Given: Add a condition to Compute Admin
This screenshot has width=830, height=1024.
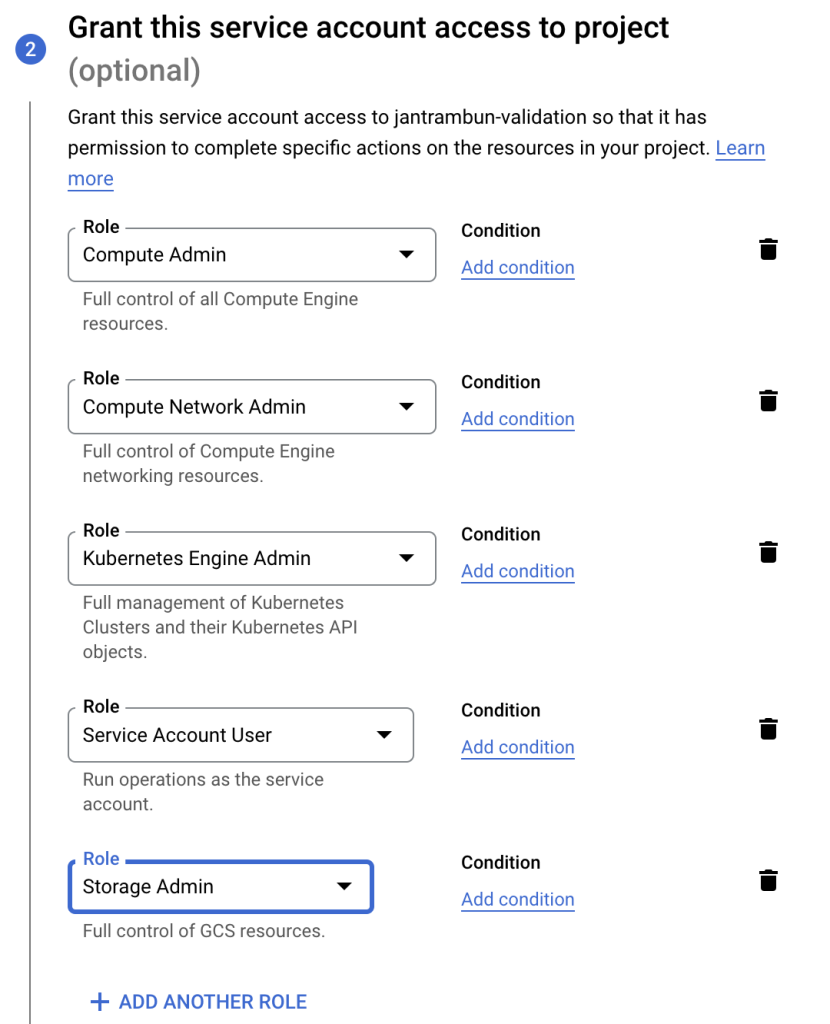Looking at the screenshot, I should (x=517, y=267).
